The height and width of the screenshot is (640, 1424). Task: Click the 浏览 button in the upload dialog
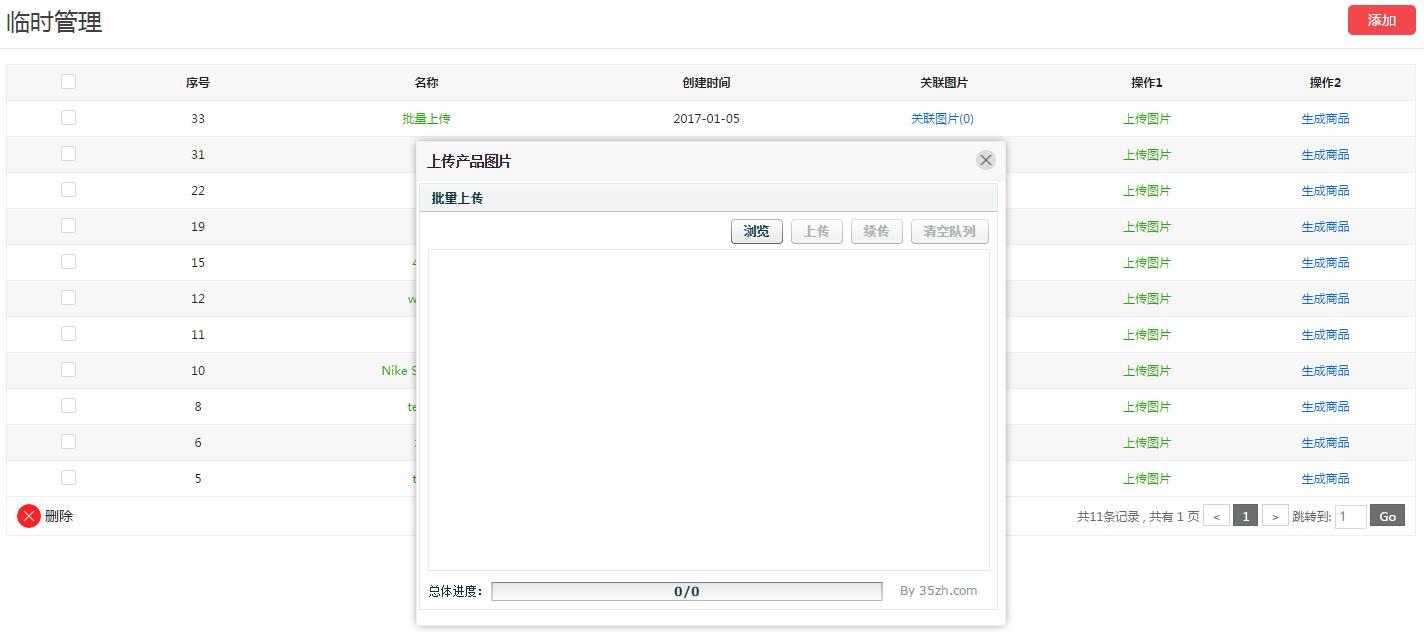click(x=756, y=231)
